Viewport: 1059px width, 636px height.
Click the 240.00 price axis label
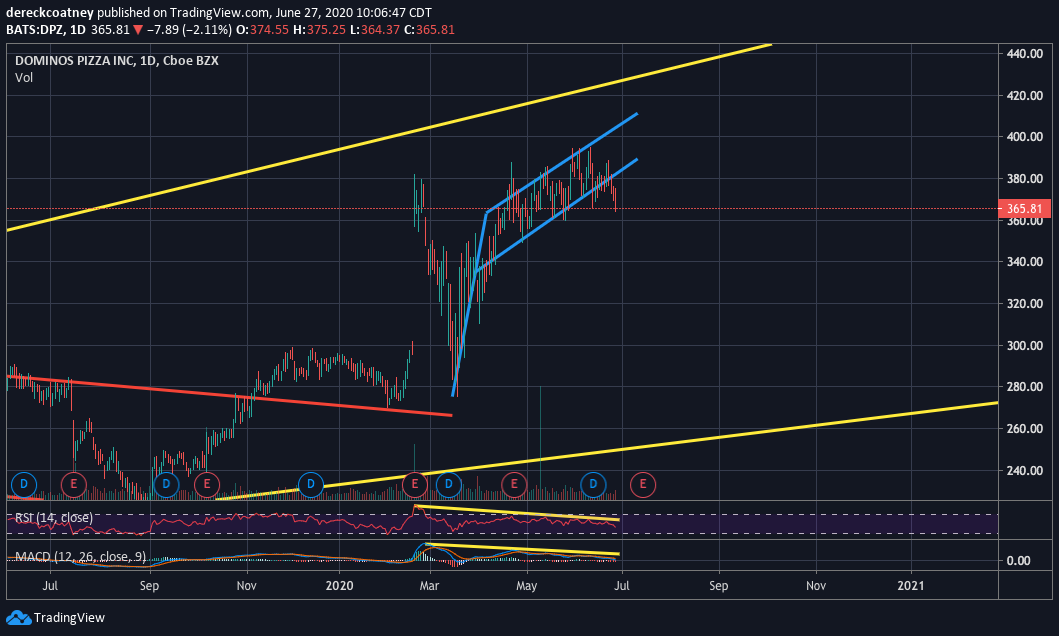(1025, 471)
